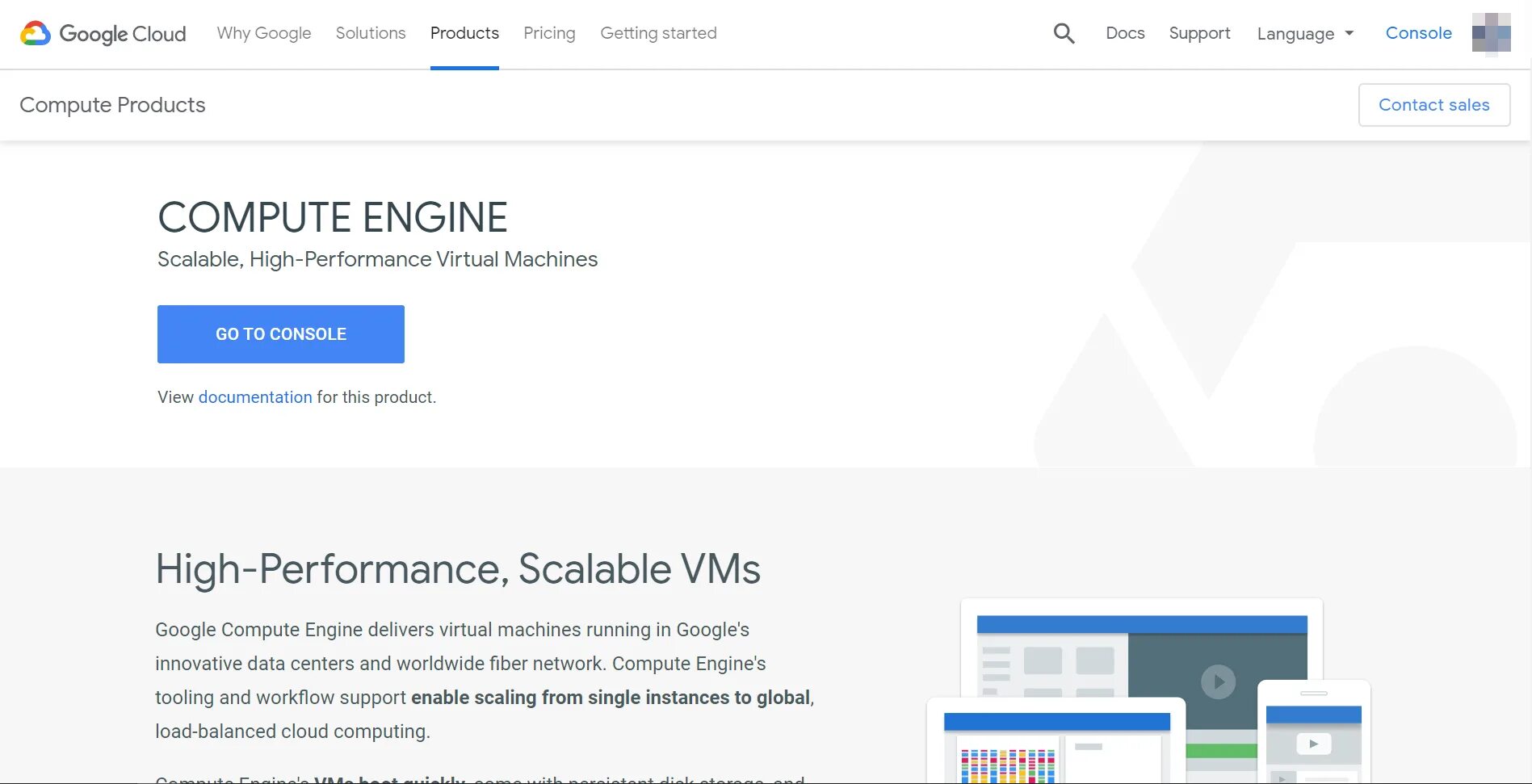Follow the documentation hyperlink
Screen dimensions: 1532x784
click(255, 397)
